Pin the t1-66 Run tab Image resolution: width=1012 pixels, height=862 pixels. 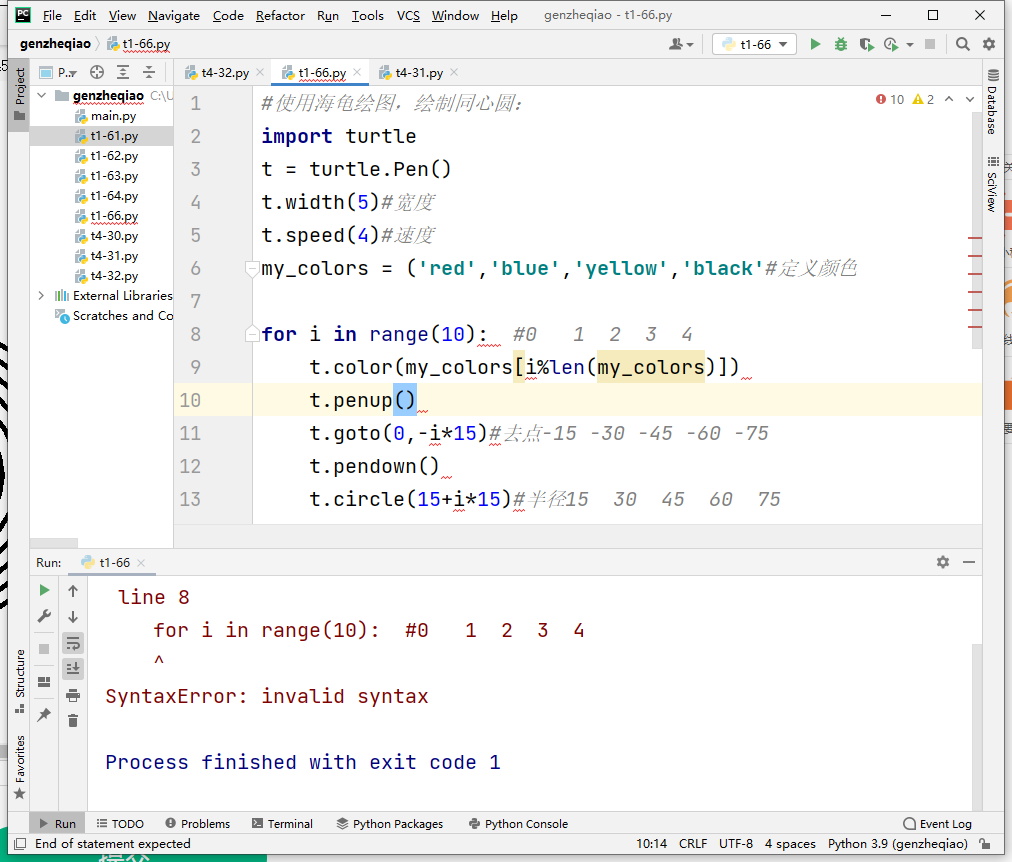[44, 714]
